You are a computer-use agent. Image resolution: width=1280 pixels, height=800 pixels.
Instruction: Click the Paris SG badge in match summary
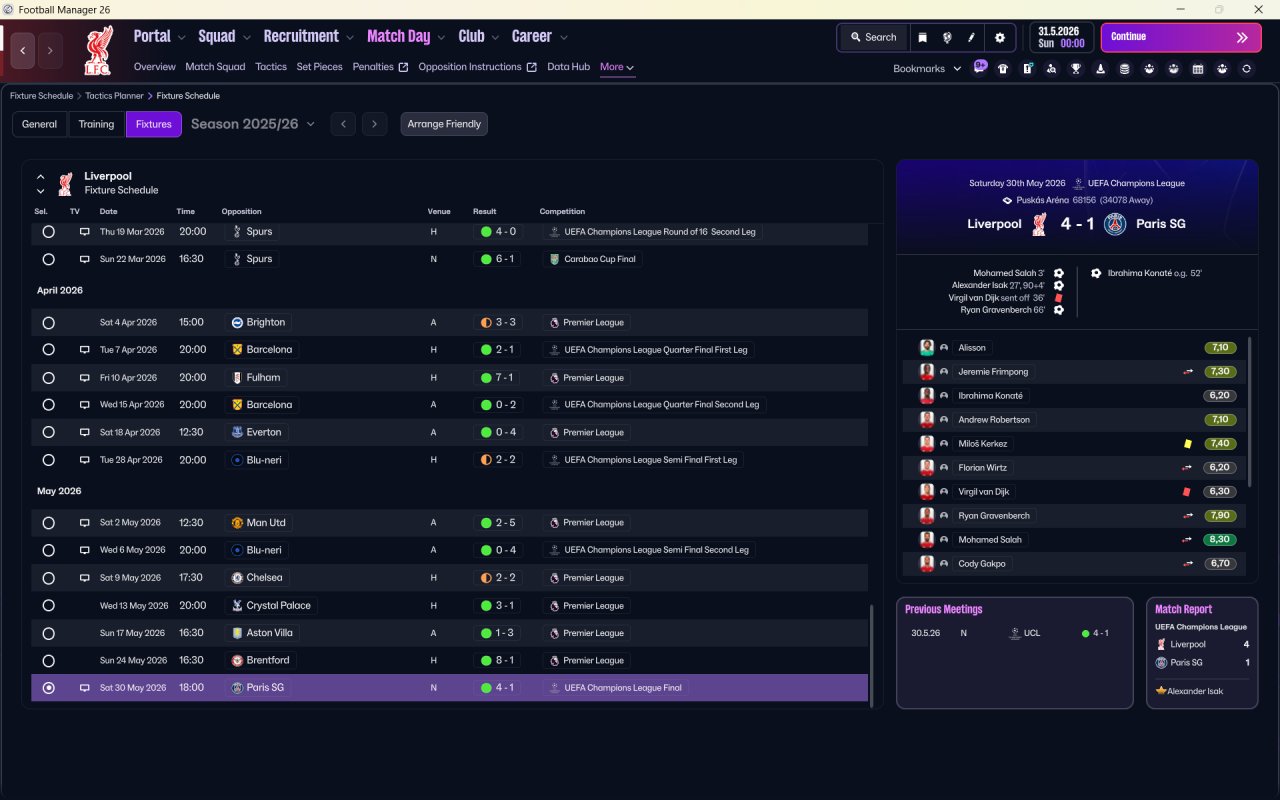click(1115, 224)
